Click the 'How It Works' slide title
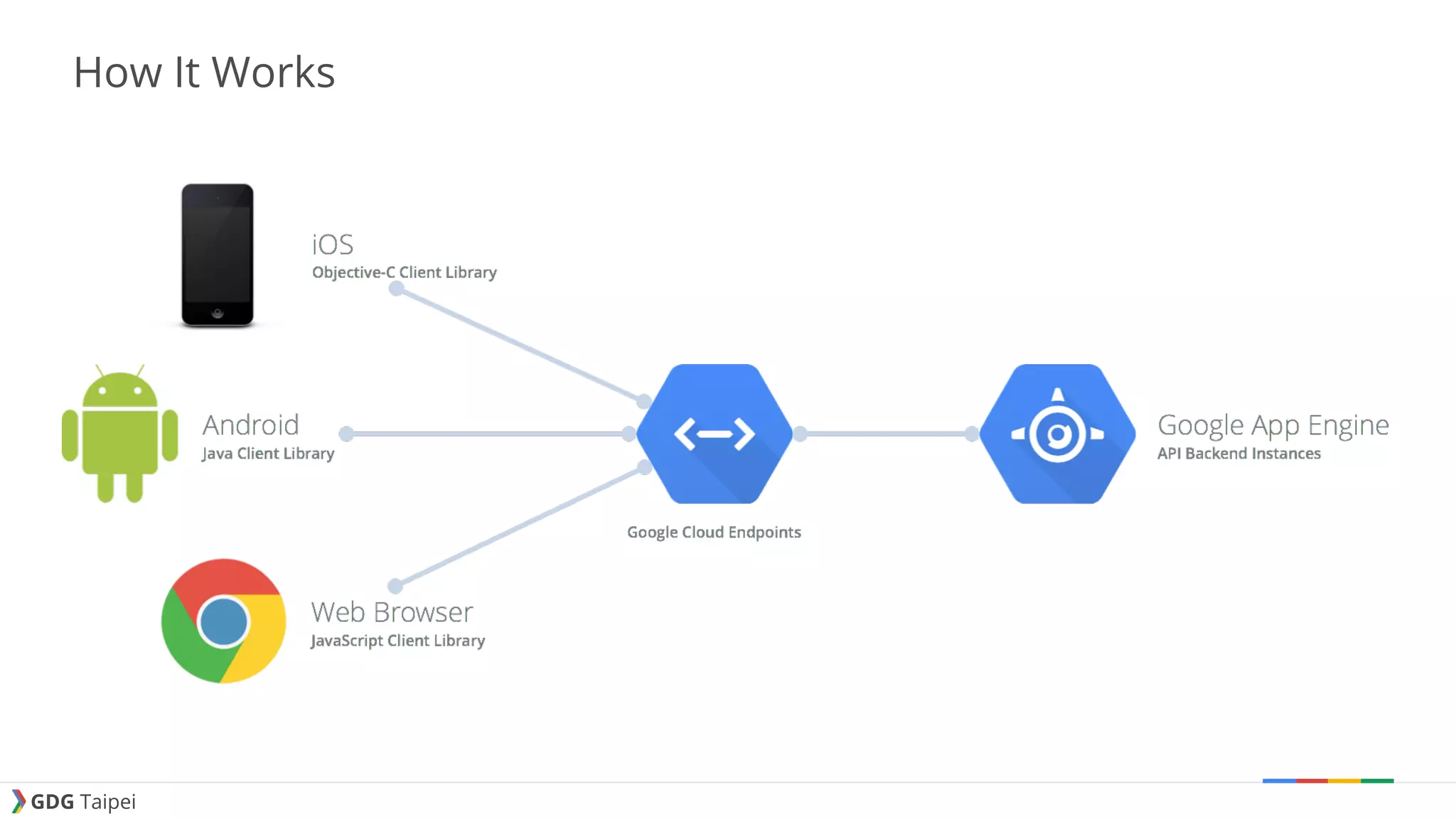This screenshot has width=1456, height=819. (204, 73)
